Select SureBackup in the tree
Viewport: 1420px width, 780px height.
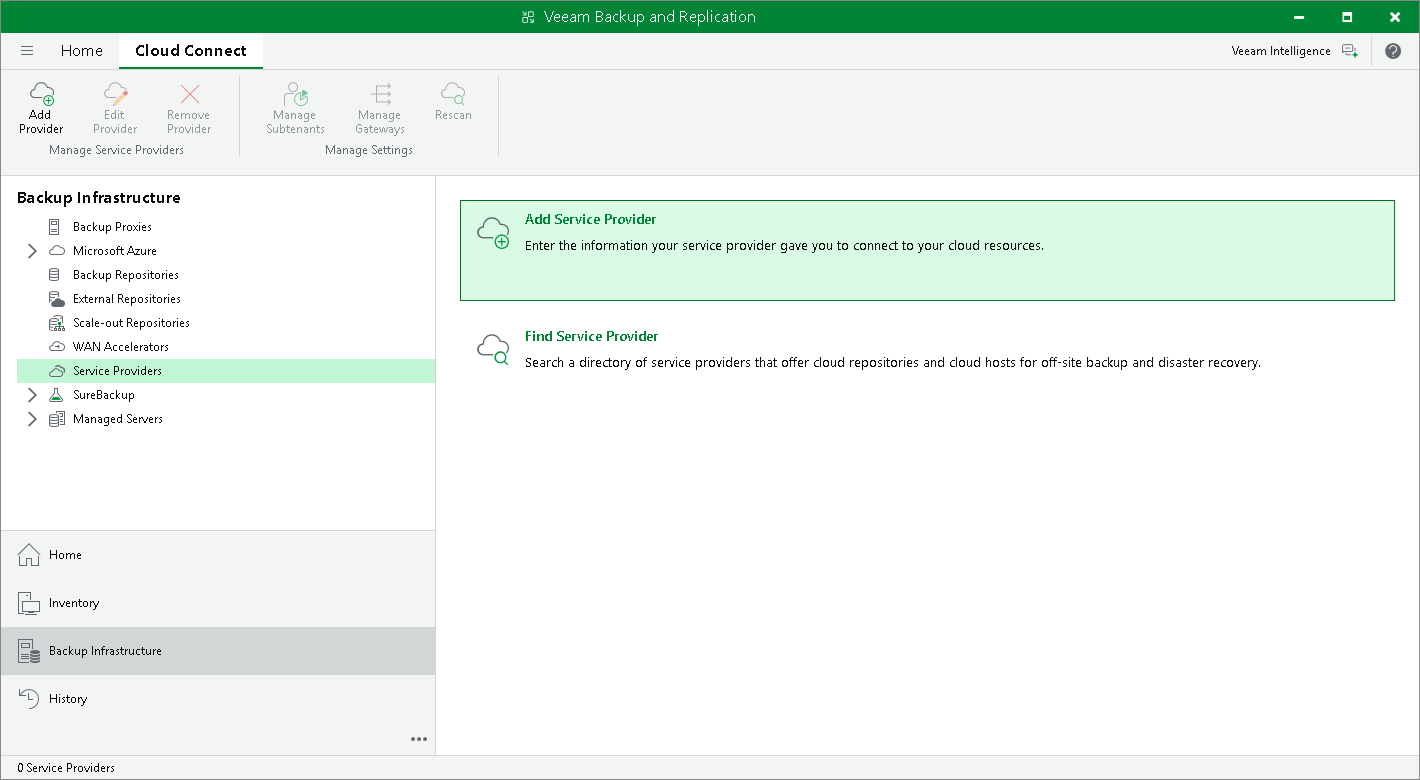pos(104,395)
